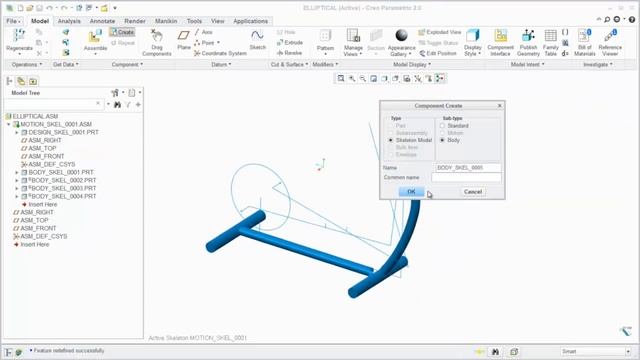Click the Name field containing BODY_SKEL_0005
Image resolution: width=640 pixels, height=360 pixels.
pos(468,168)
